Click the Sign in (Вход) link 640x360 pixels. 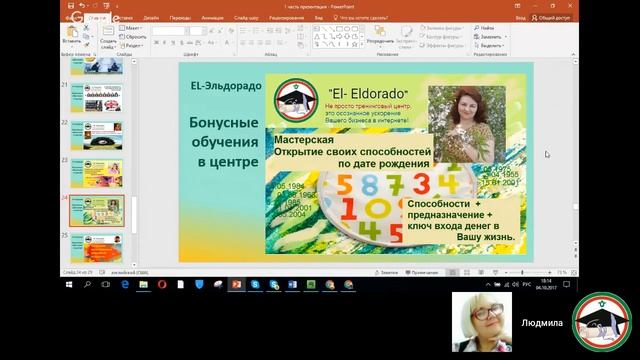click(x=520, y=18)
